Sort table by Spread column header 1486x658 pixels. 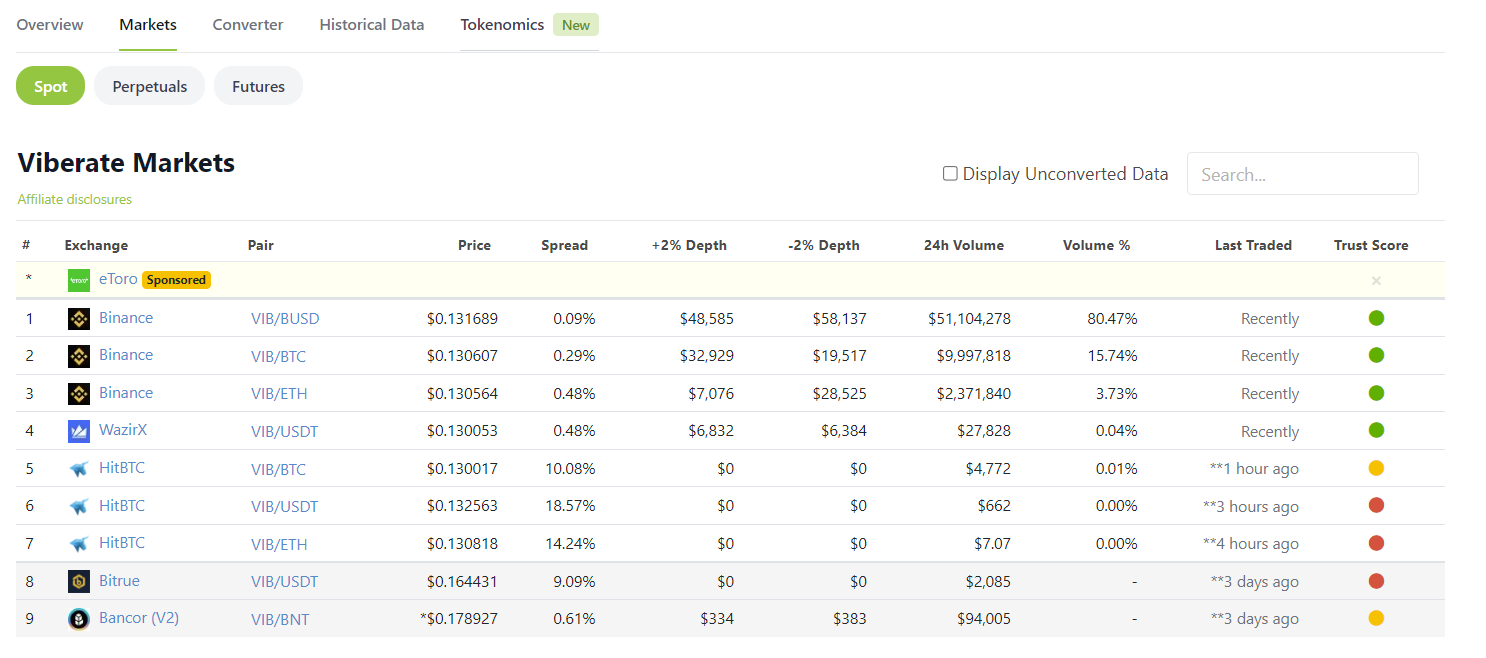564,245
